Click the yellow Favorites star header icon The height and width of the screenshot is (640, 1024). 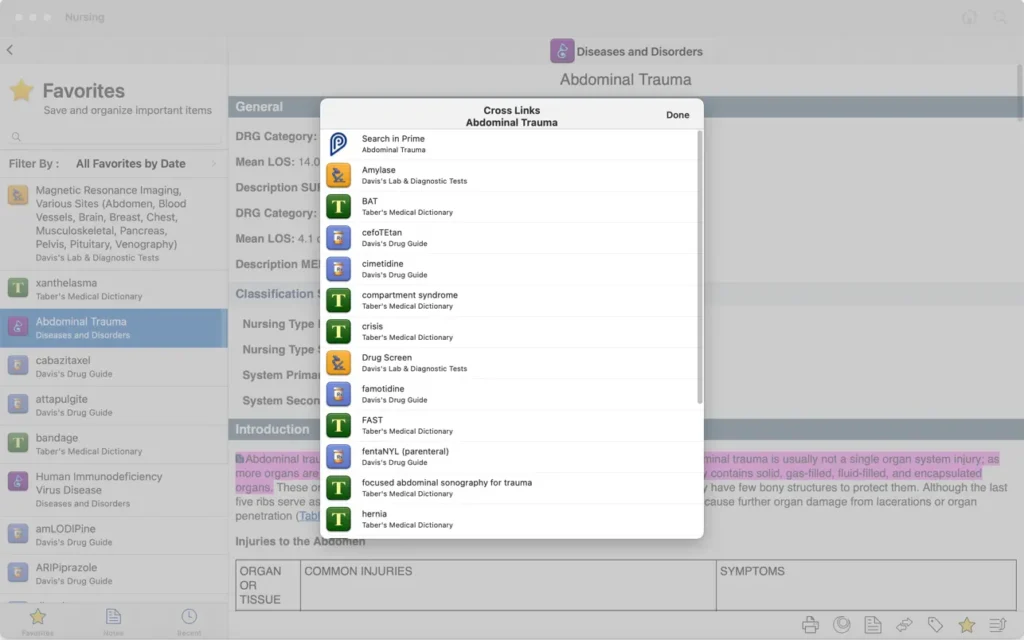[x=22, y=91]
